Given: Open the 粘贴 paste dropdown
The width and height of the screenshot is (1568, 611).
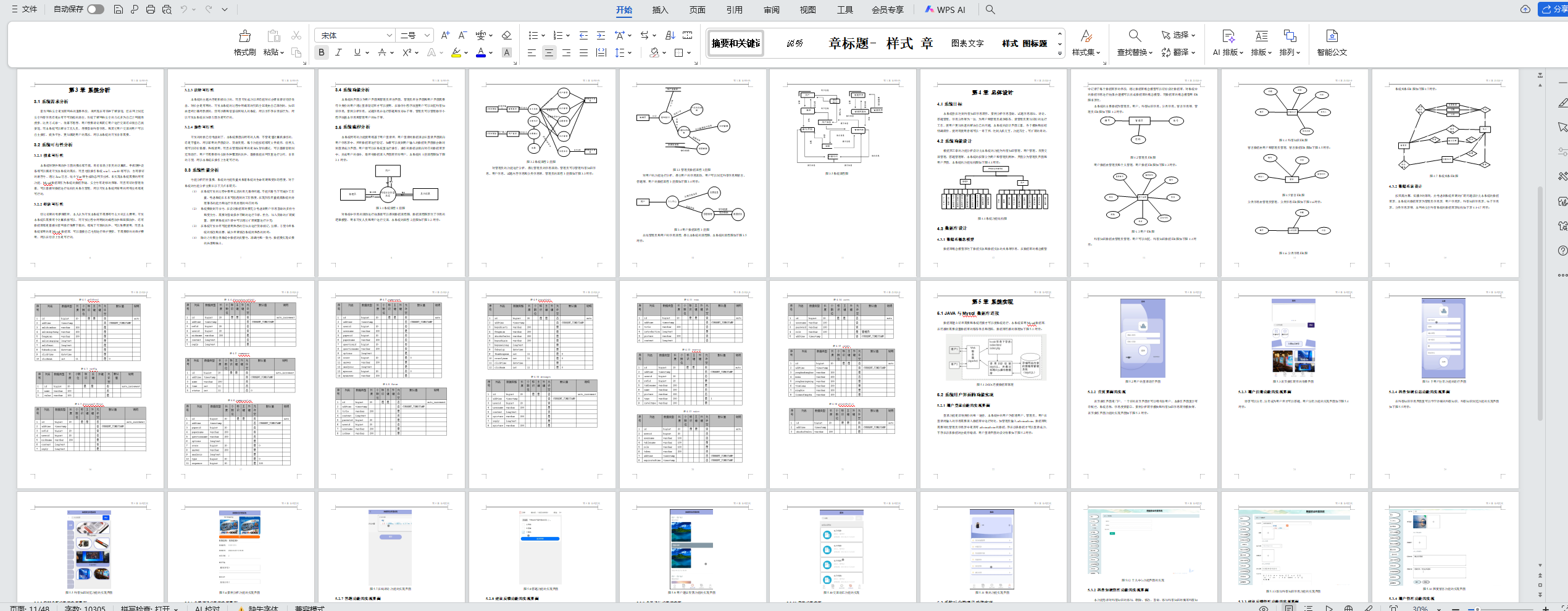Looking at the screenshot, I should tap(273, 52).
